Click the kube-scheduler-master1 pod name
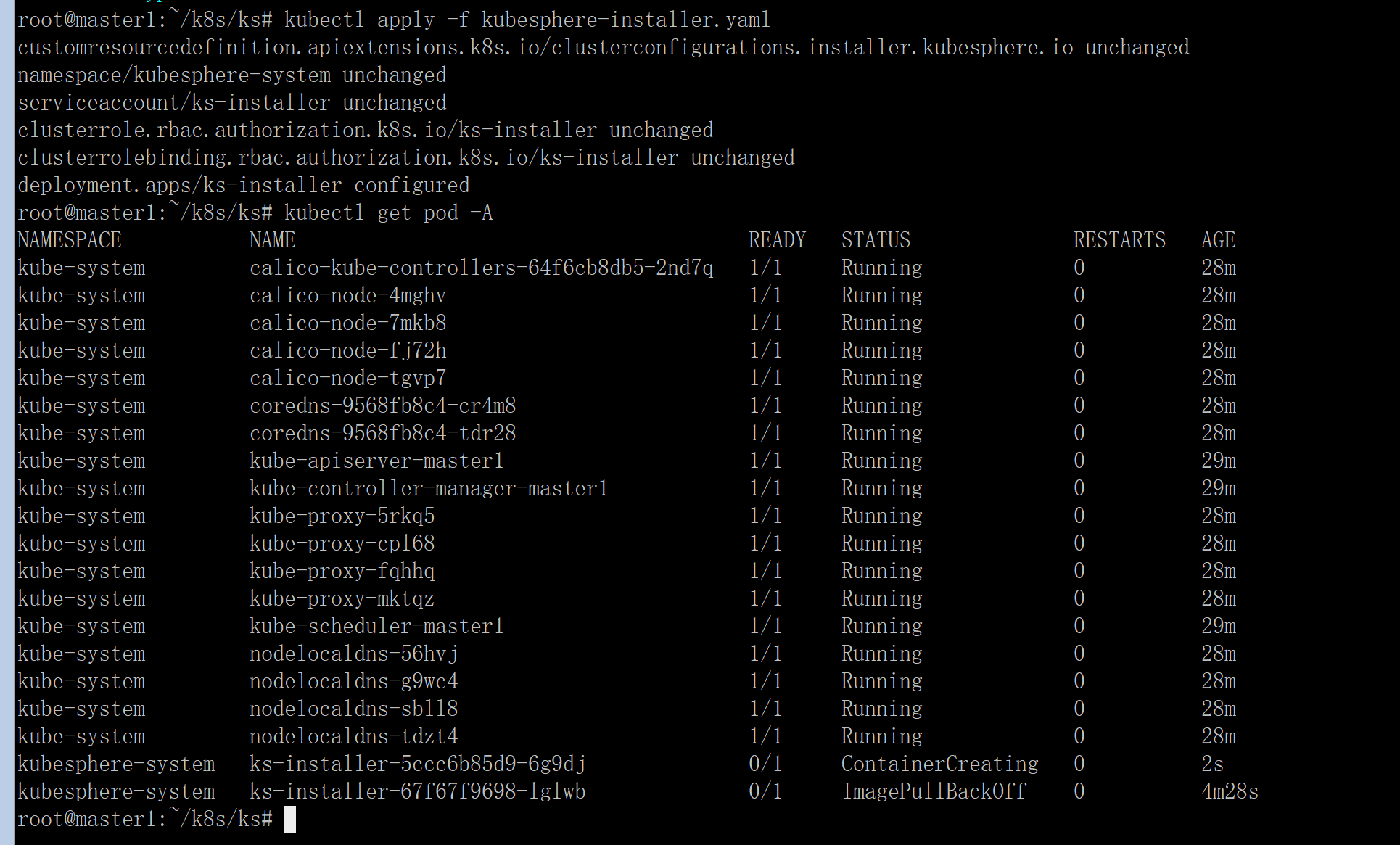1400x845 pixels. 376,626
